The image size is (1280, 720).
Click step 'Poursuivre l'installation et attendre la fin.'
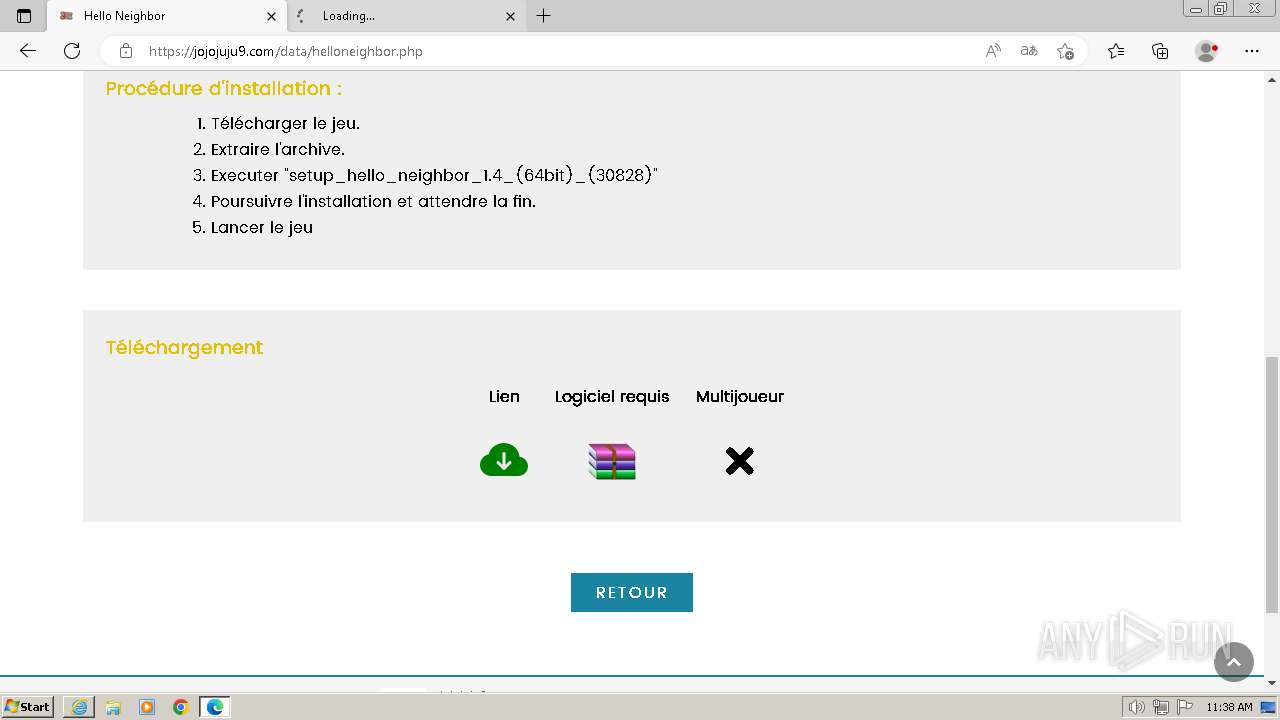[373, 202]
